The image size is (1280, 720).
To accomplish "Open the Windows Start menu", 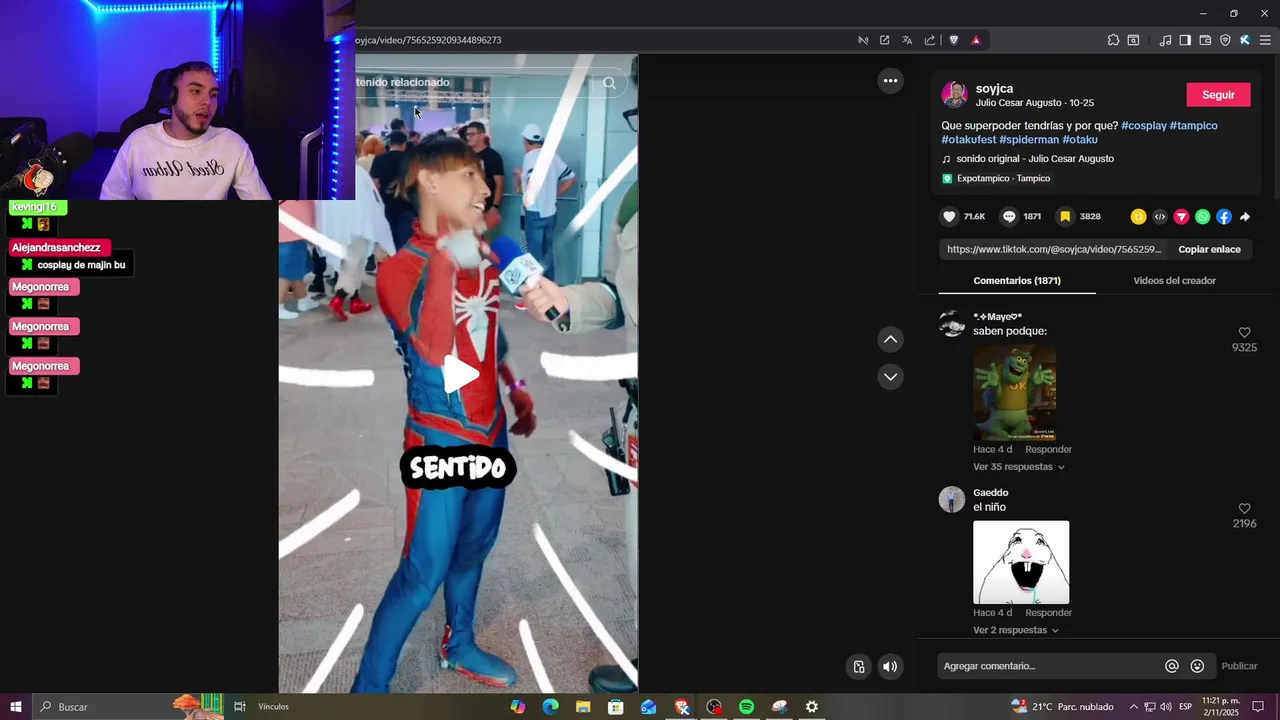I will (x=15, y=707).
